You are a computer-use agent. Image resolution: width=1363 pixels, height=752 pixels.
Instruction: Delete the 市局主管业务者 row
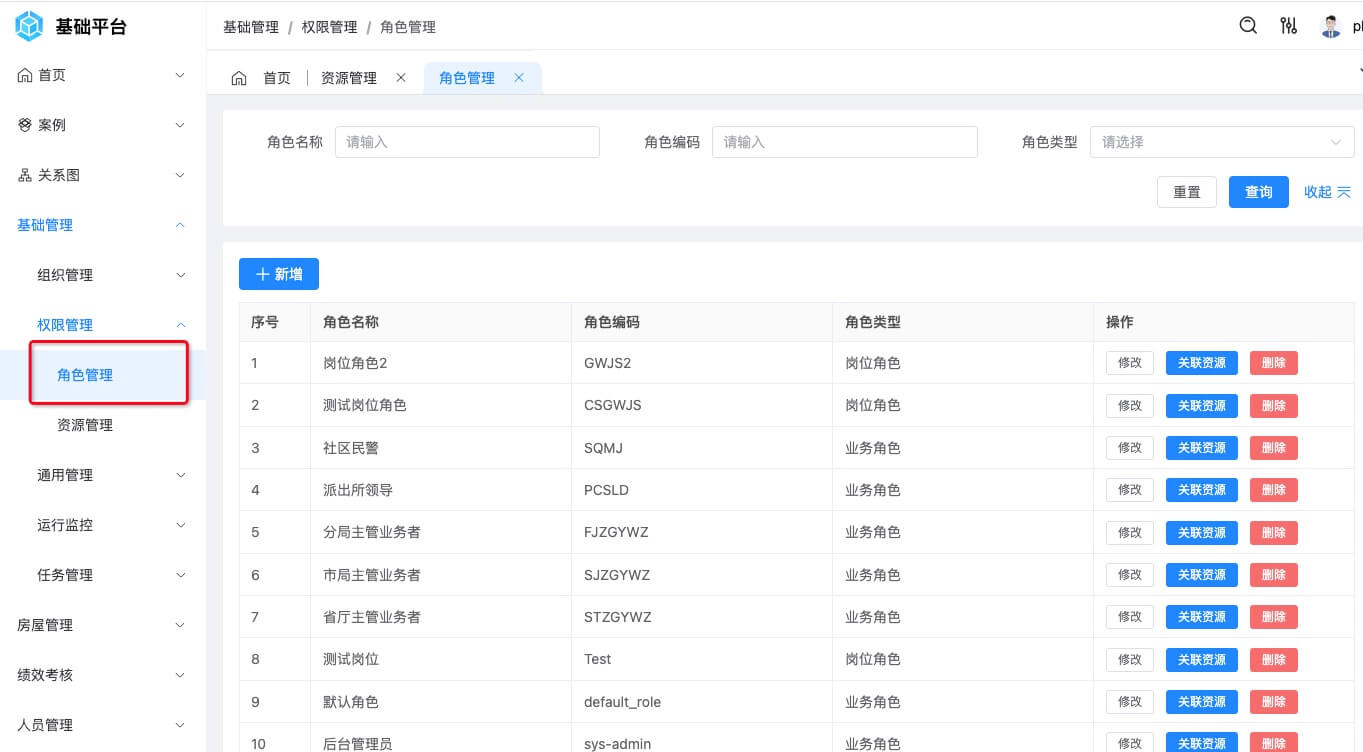pos(1274,575)
